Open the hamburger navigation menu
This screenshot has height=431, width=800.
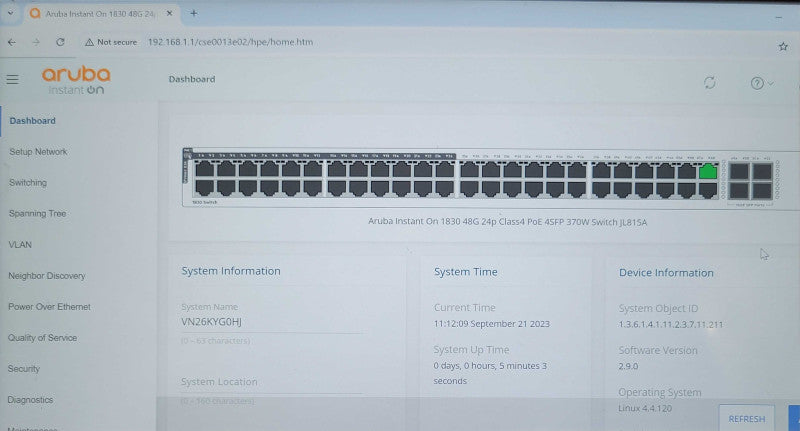12,80
